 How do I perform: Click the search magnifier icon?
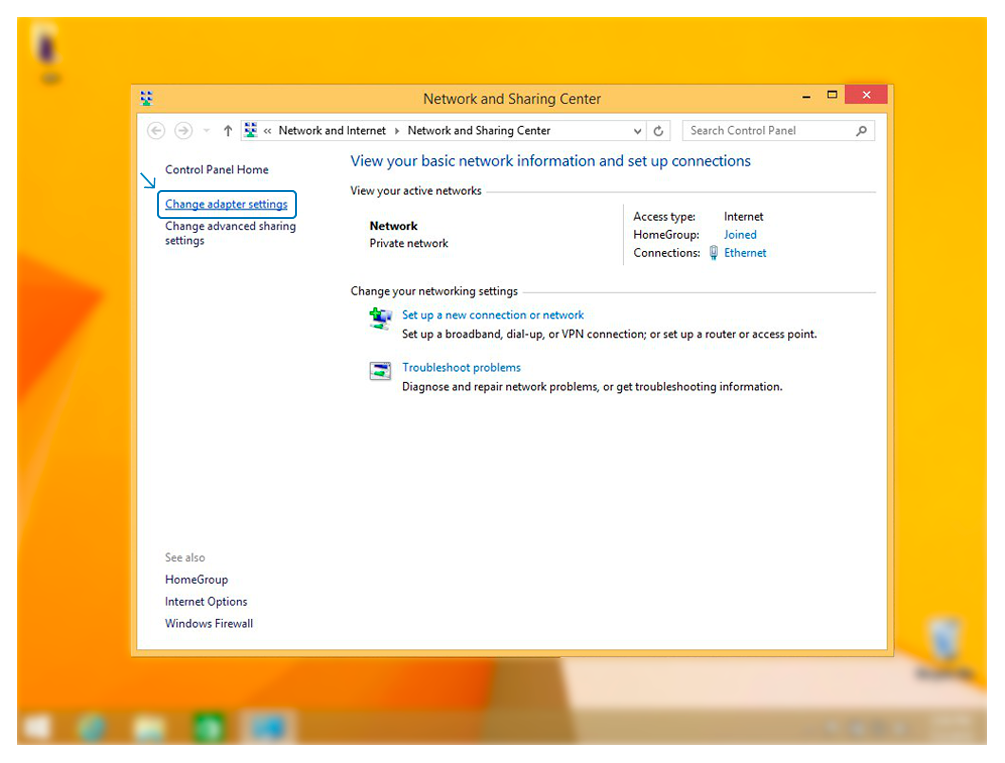[x=861, y=131]
